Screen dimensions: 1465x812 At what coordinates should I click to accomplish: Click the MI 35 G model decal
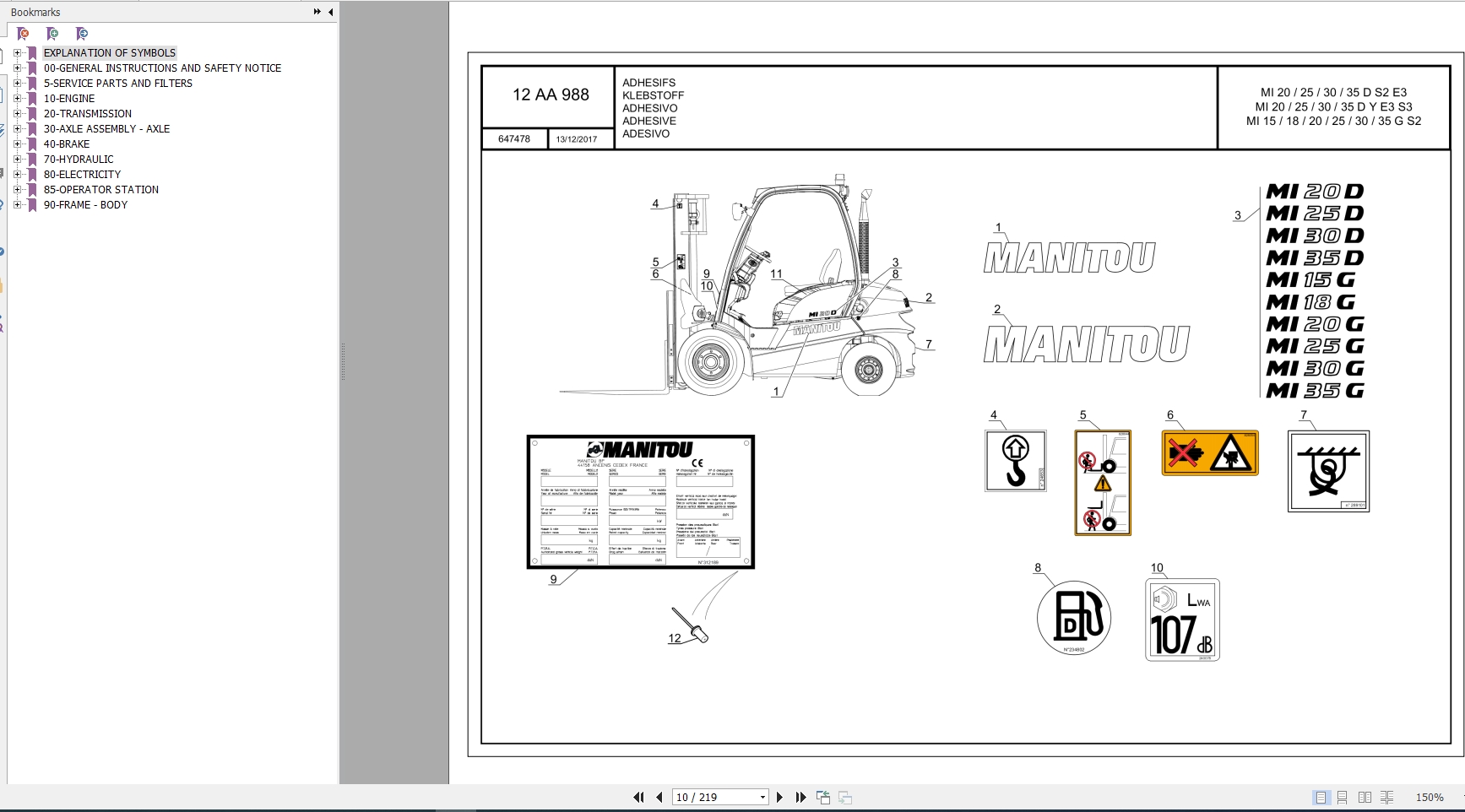pyautogui.click(x=1315, y=390)
